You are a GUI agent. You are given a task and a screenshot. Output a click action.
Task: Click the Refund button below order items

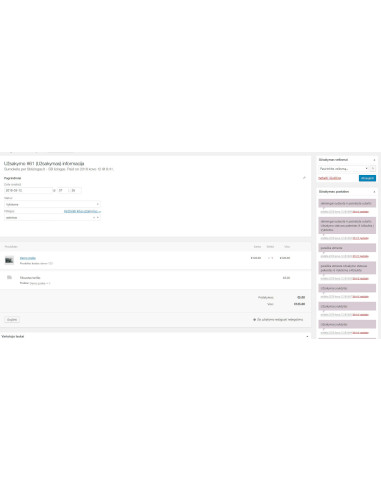click(x=12, y=320)
